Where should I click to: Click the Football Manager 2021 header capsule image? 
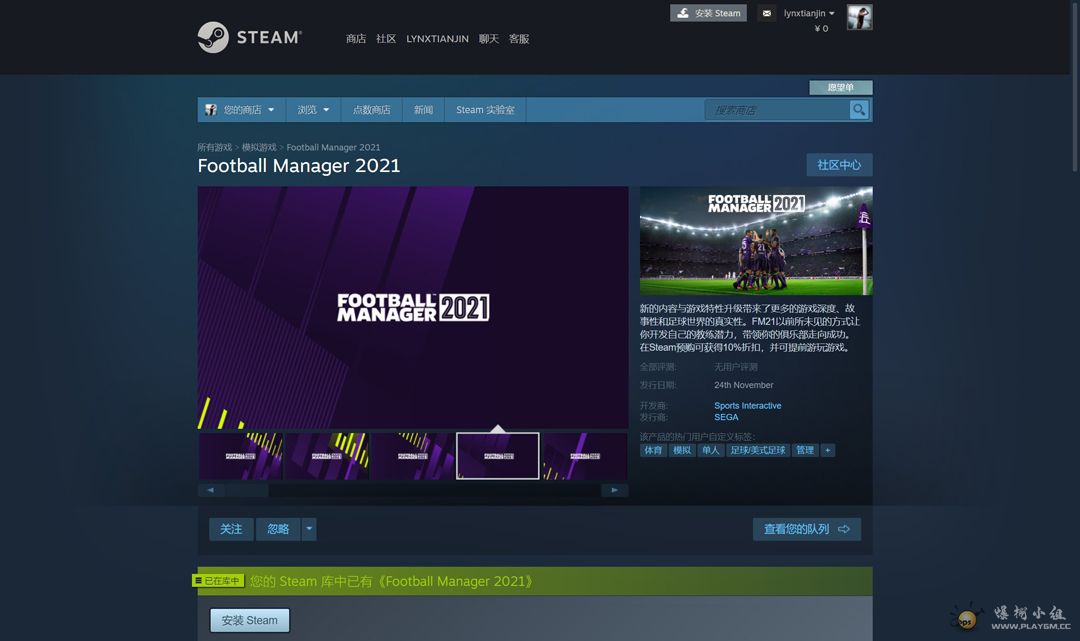(x=756, y=241)
